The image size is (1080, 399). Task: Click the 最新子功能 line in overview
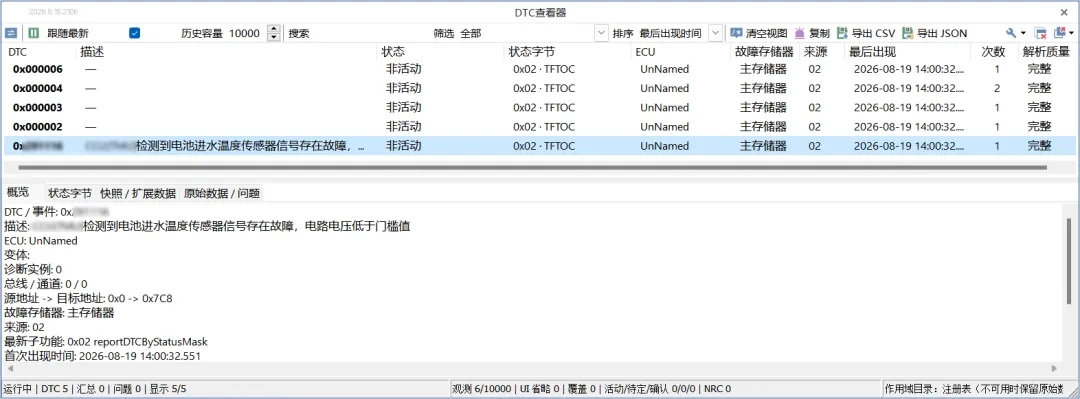(106, 342)
